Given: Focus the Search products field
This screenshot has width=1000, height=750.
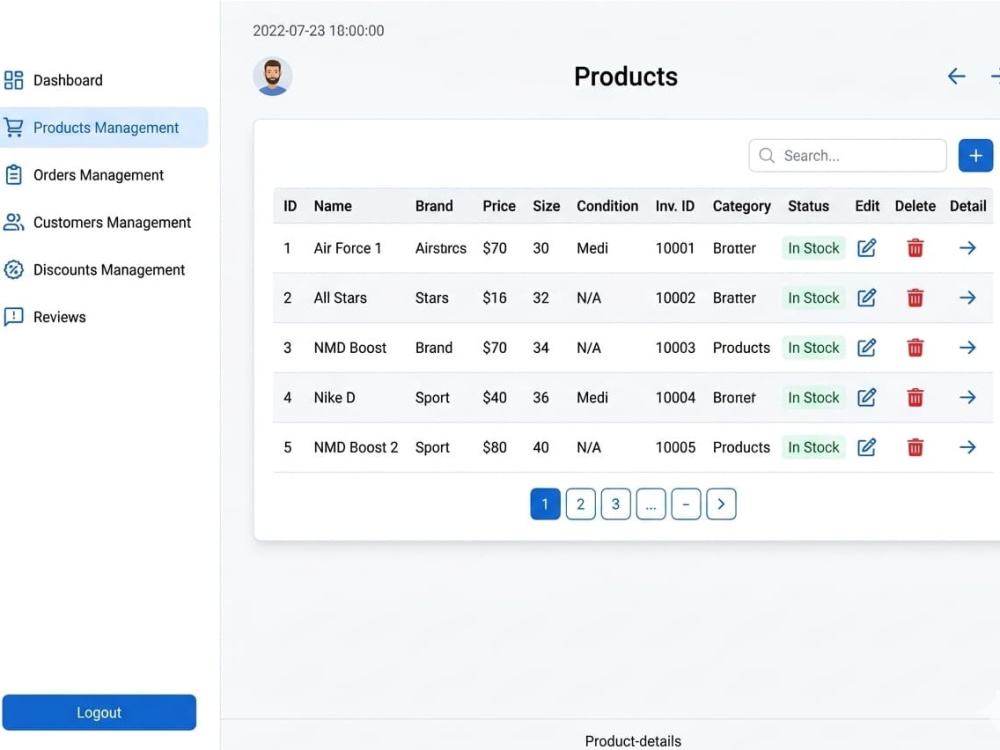Looking at the screenshot, I should (x=847, y=156).
